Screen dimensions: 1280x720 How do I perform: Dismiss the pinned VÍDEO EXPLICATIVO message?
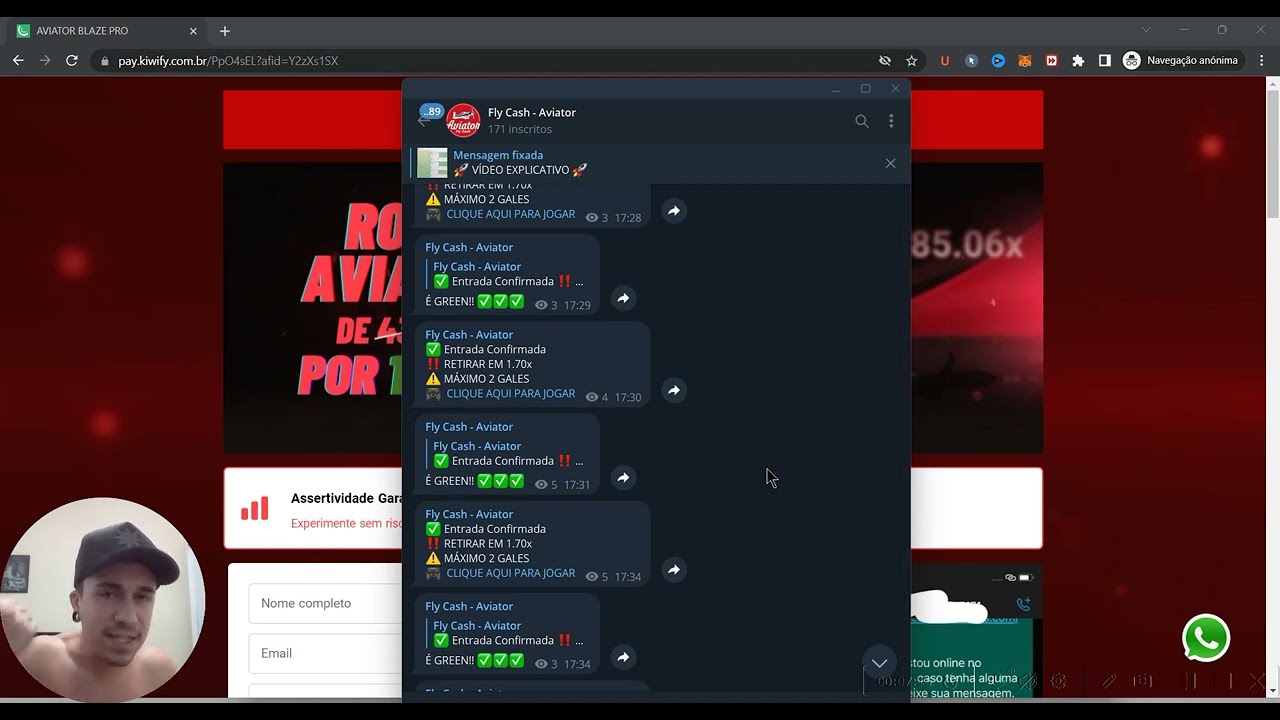(890, 163)
